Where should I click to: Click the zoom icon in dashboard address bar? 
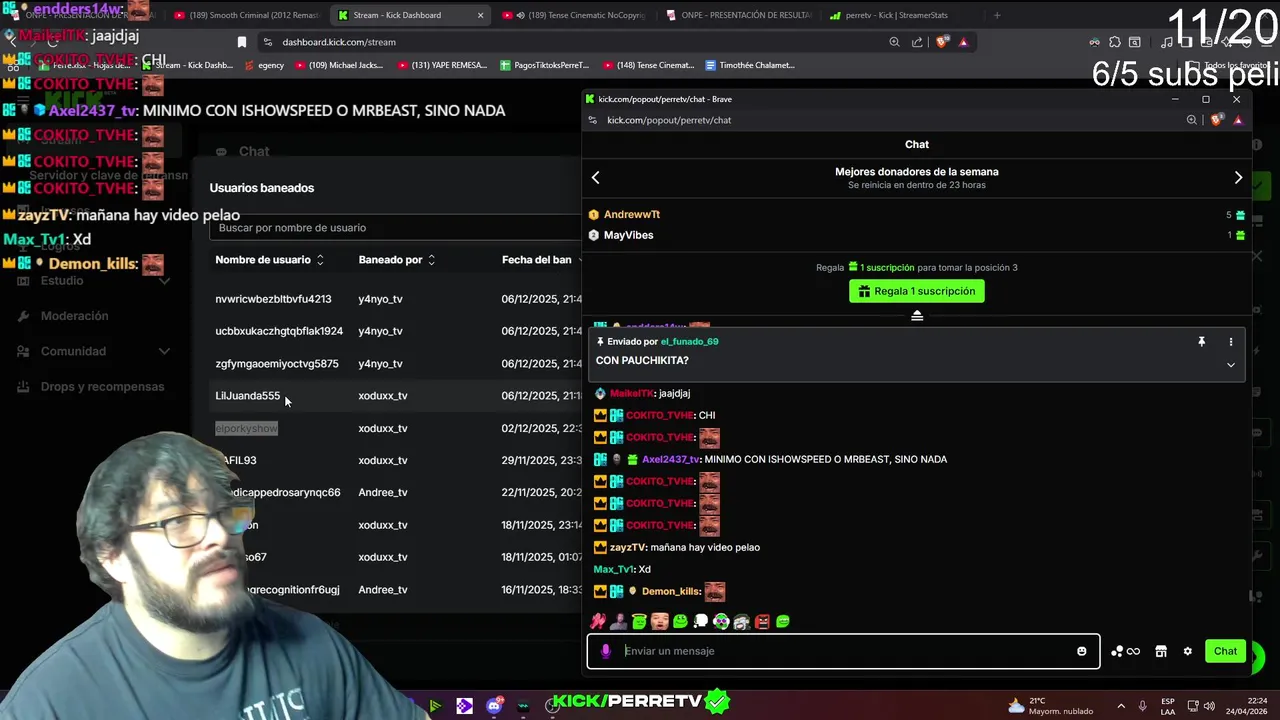894,42
